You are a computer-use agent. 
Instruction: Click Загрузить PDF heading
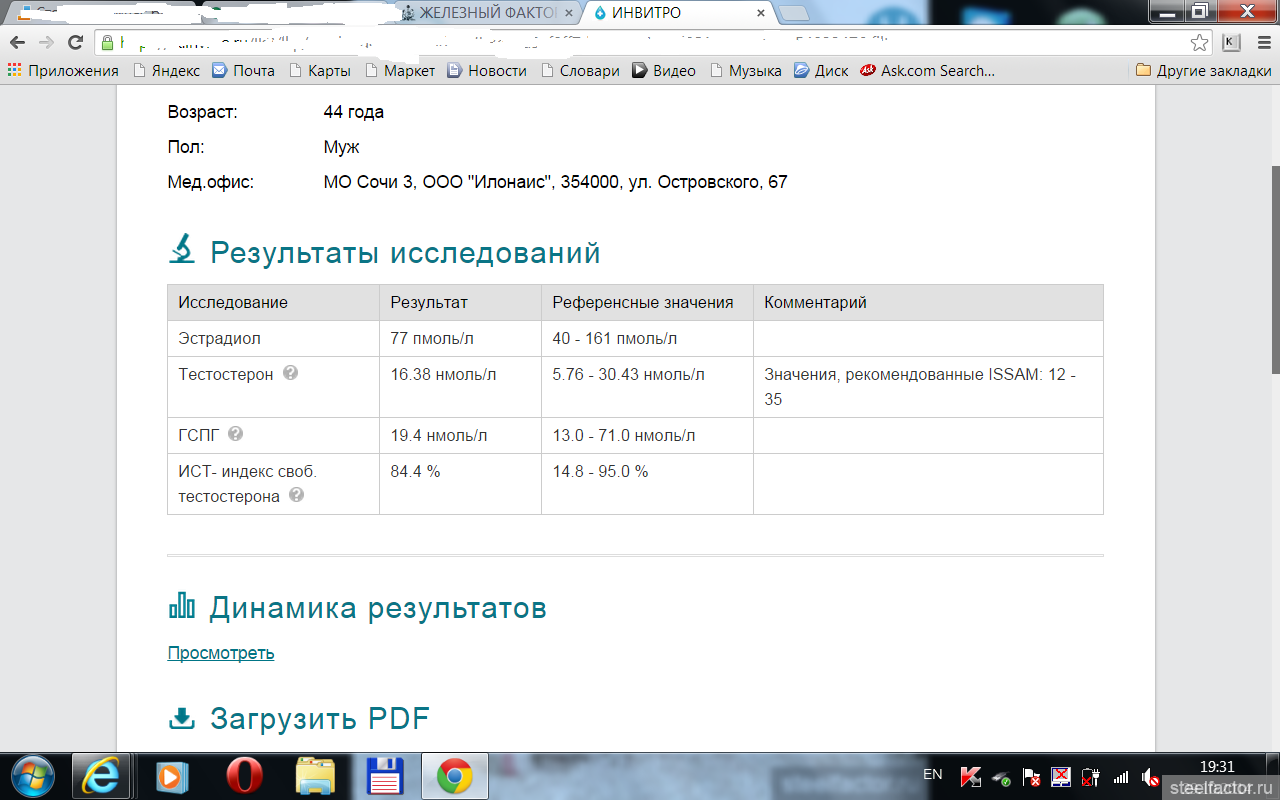click(x=319, y=718)
